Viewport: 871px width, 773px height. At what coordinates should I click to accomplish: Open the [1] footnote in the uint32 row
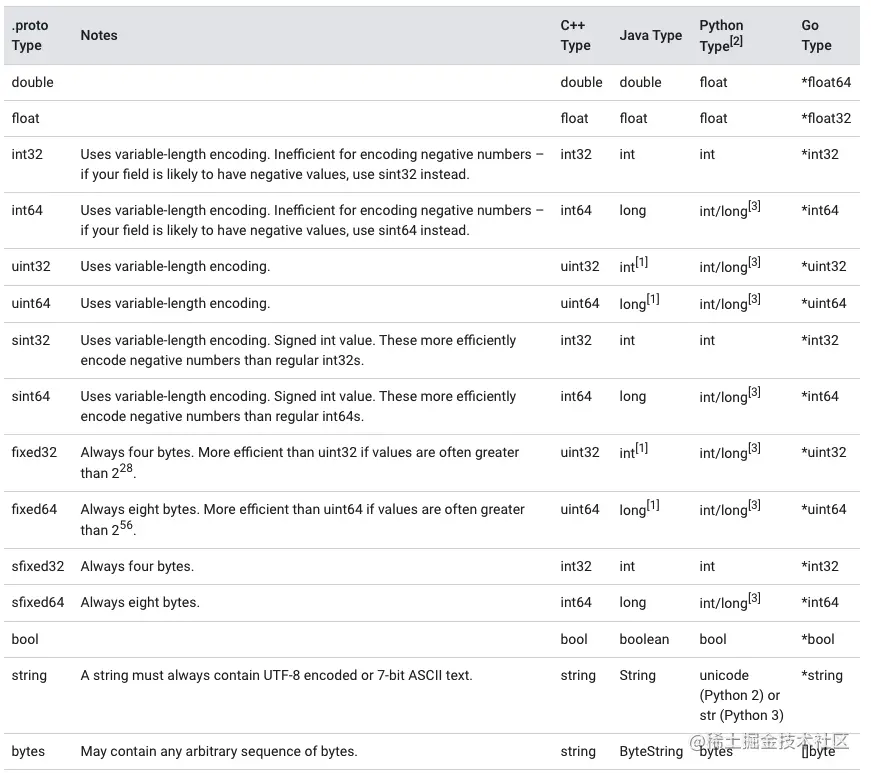coord(642,263)
